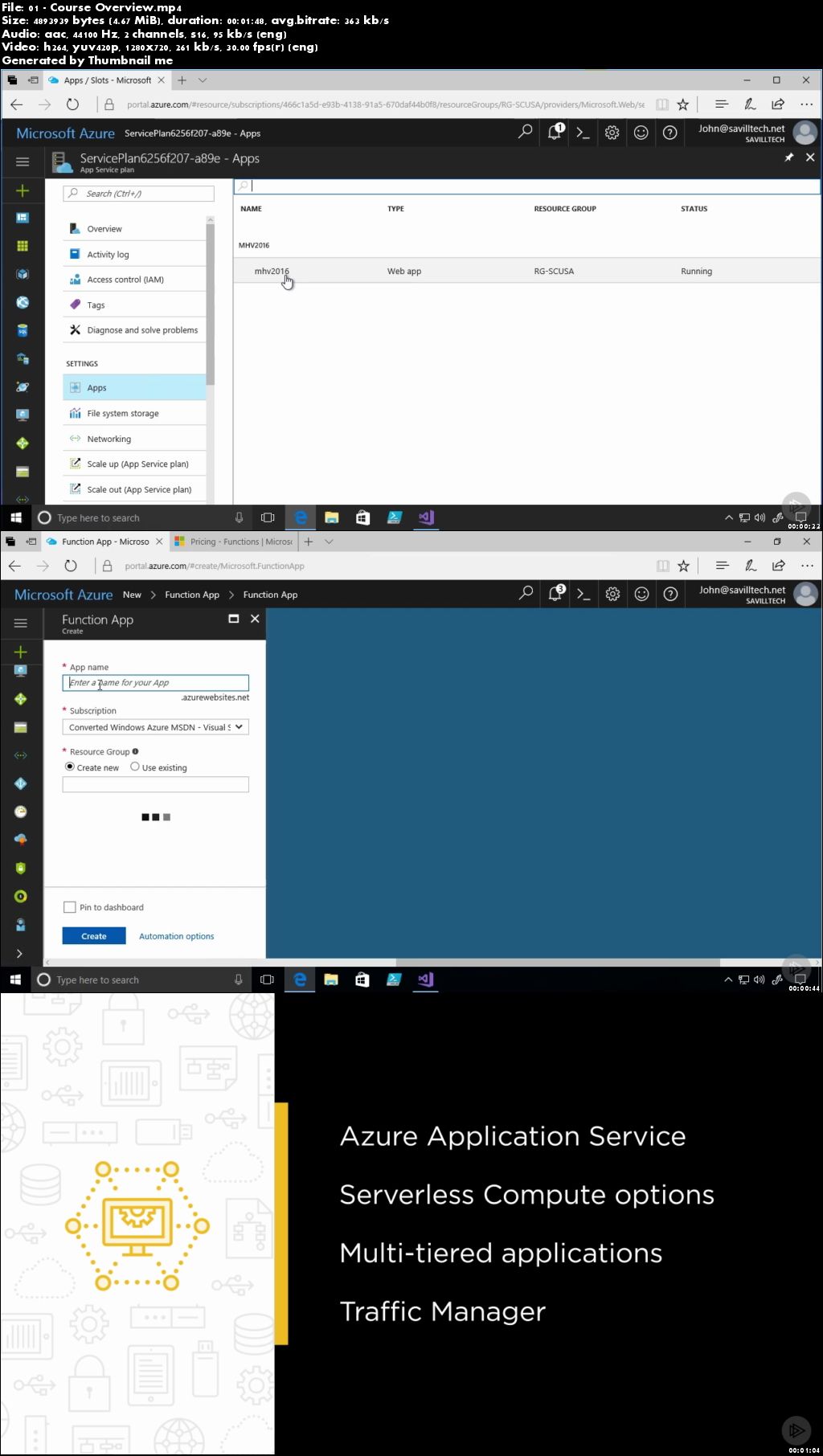
Task: Launch Cloud Shell in Function App window
Action: tap(584, 594)
